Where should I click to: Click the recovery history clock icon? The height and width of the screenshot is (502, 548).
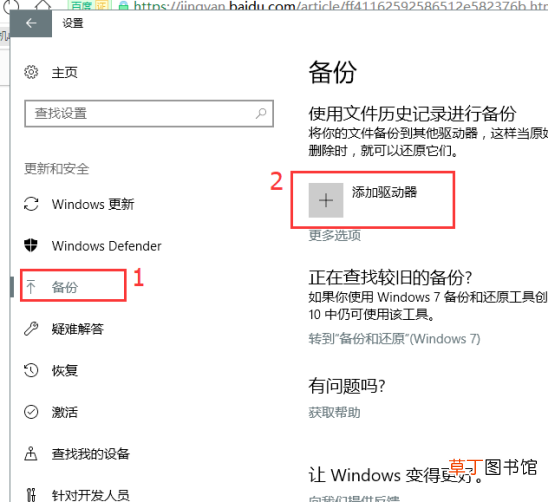click(31, 370)
